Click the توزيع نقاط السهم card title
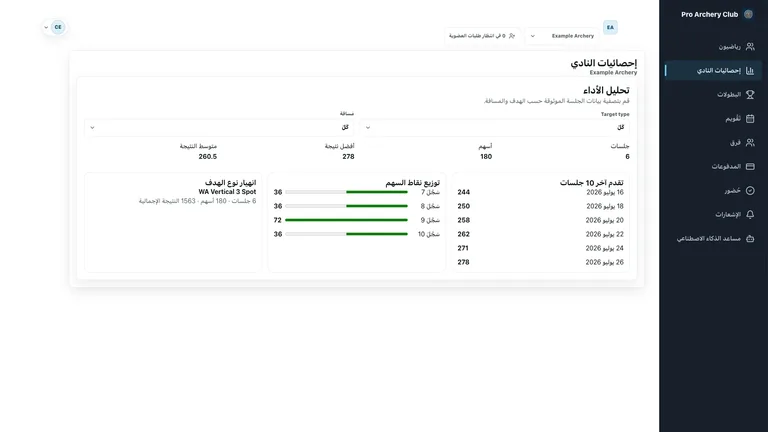This screenshot has height=432, width=768. (412, 183)
